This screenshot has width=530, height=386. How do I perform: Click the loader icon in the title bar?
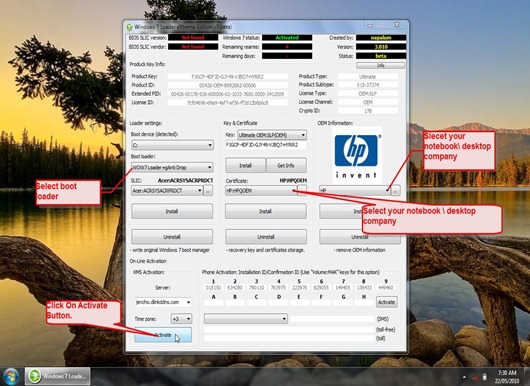pyautogui.click(x=129, y=27)
